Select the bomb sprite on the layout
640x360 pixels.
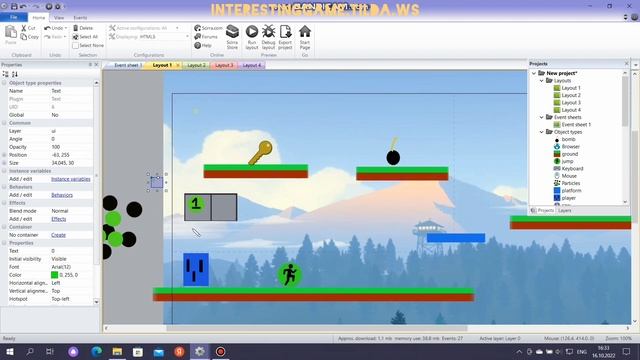coord(393,152)
